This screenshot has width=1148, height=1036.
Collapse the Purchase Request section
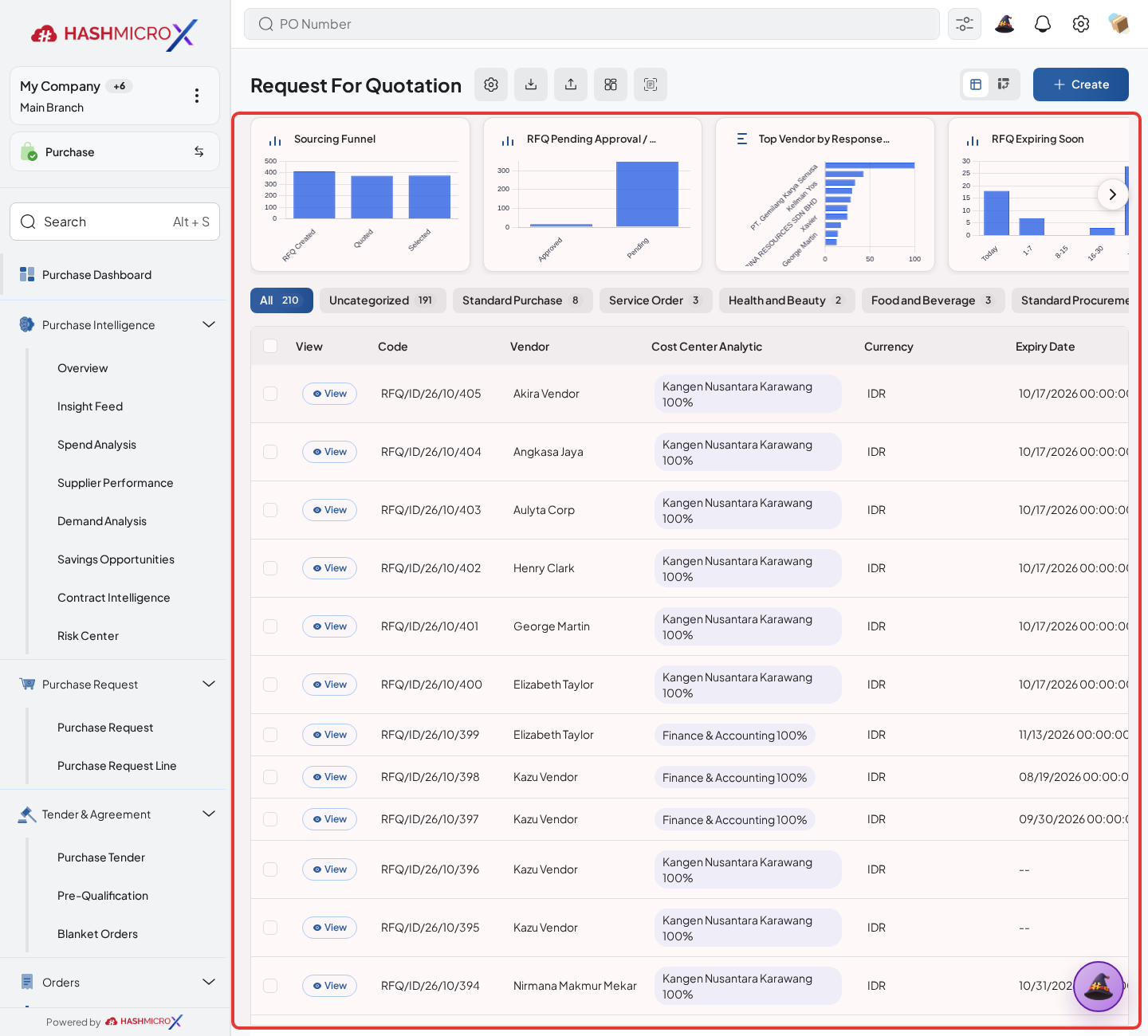pyautogui.click(x=209, y=684)
